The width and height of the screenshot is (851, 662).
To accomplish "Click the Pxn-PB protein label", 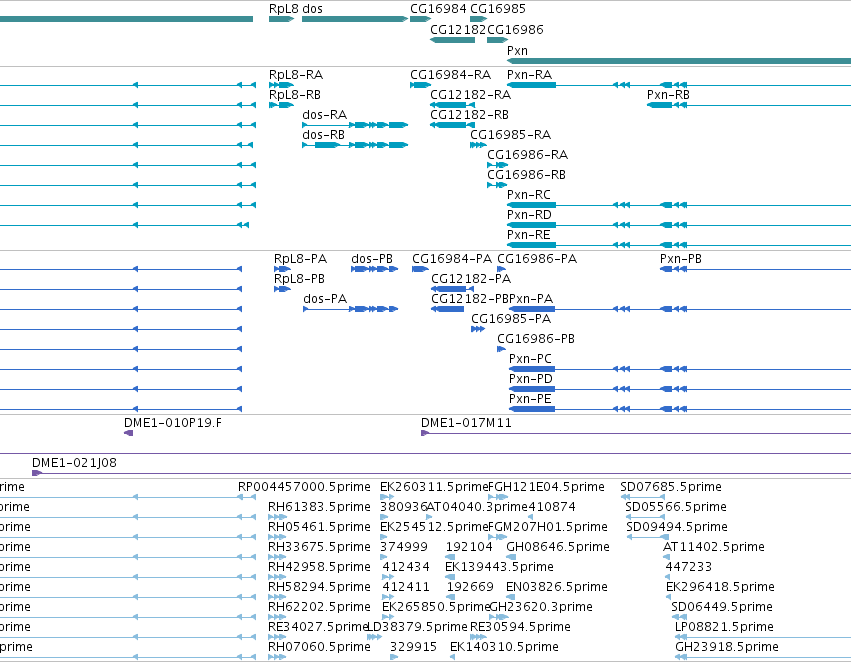I will click(x=681, y=259).
